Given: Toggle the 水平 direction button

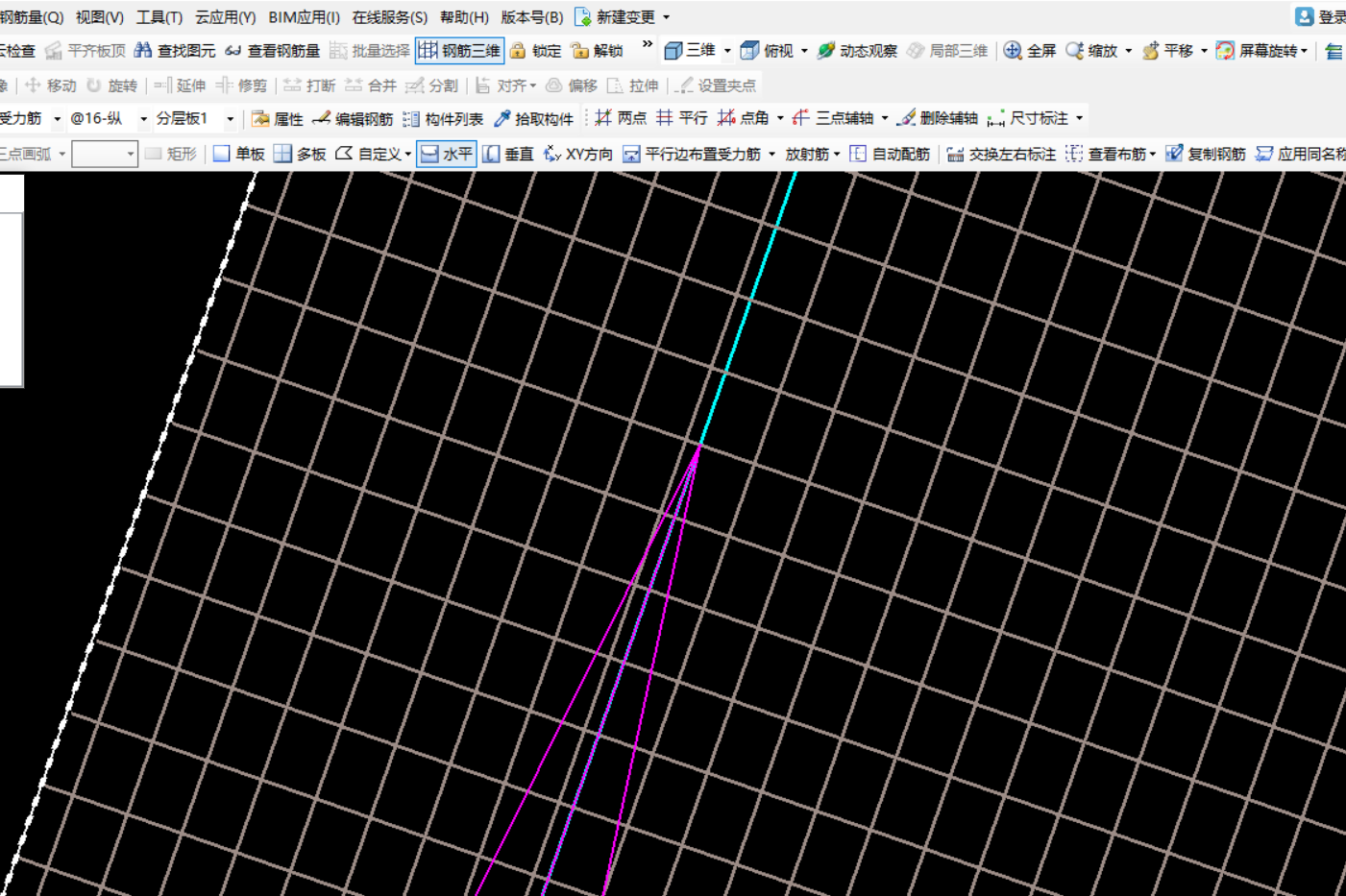Looking at the screenshot, I should click(x=447, y=154).
